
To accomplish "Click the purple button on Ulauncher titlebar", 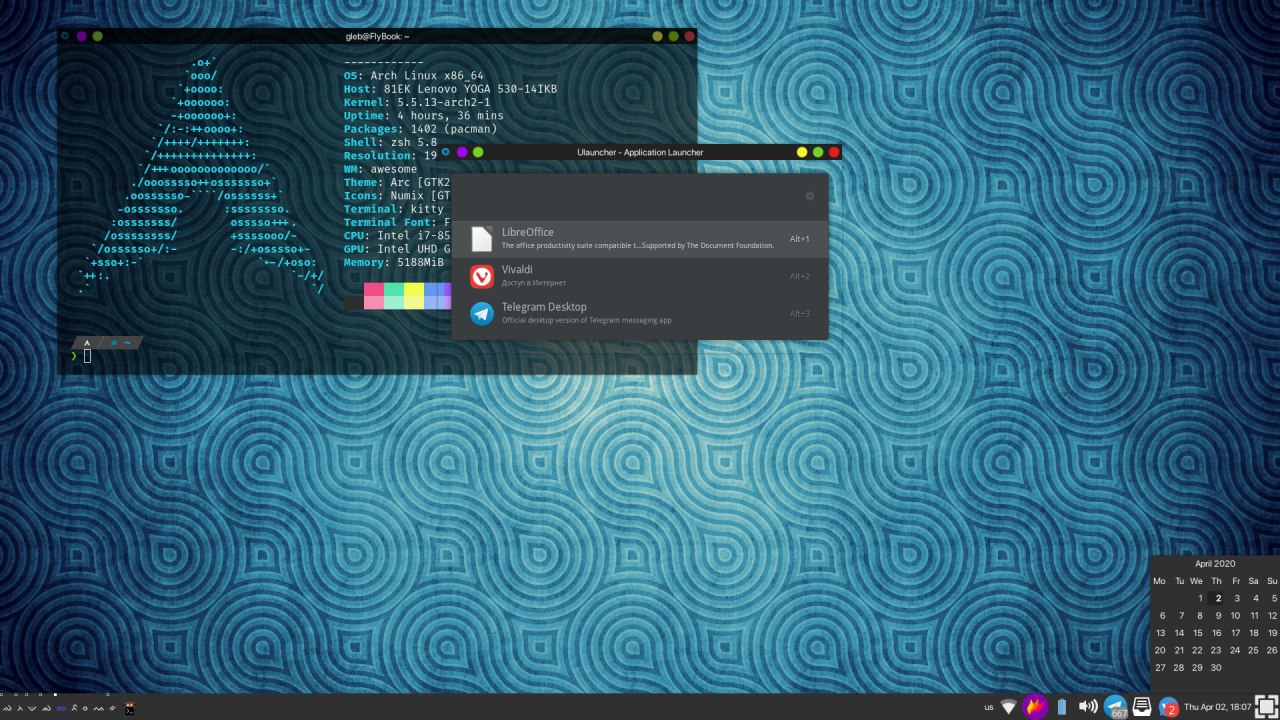I will 462,152.
